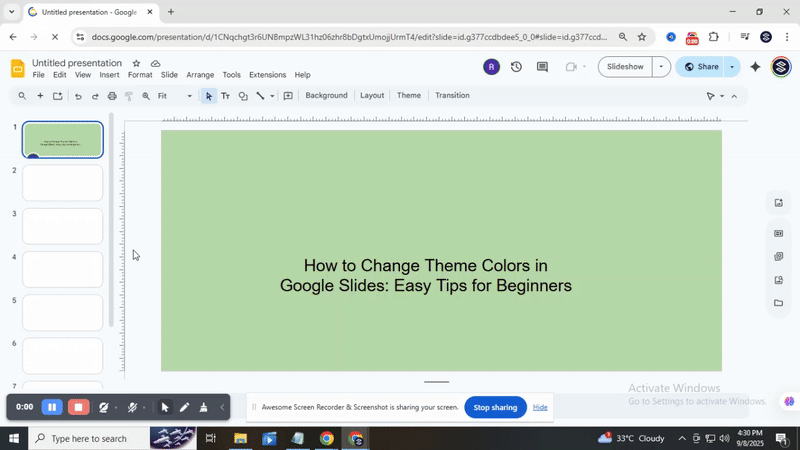Undo the last action
Viewport: 800px width, 450px height.
tap(78, 96)
